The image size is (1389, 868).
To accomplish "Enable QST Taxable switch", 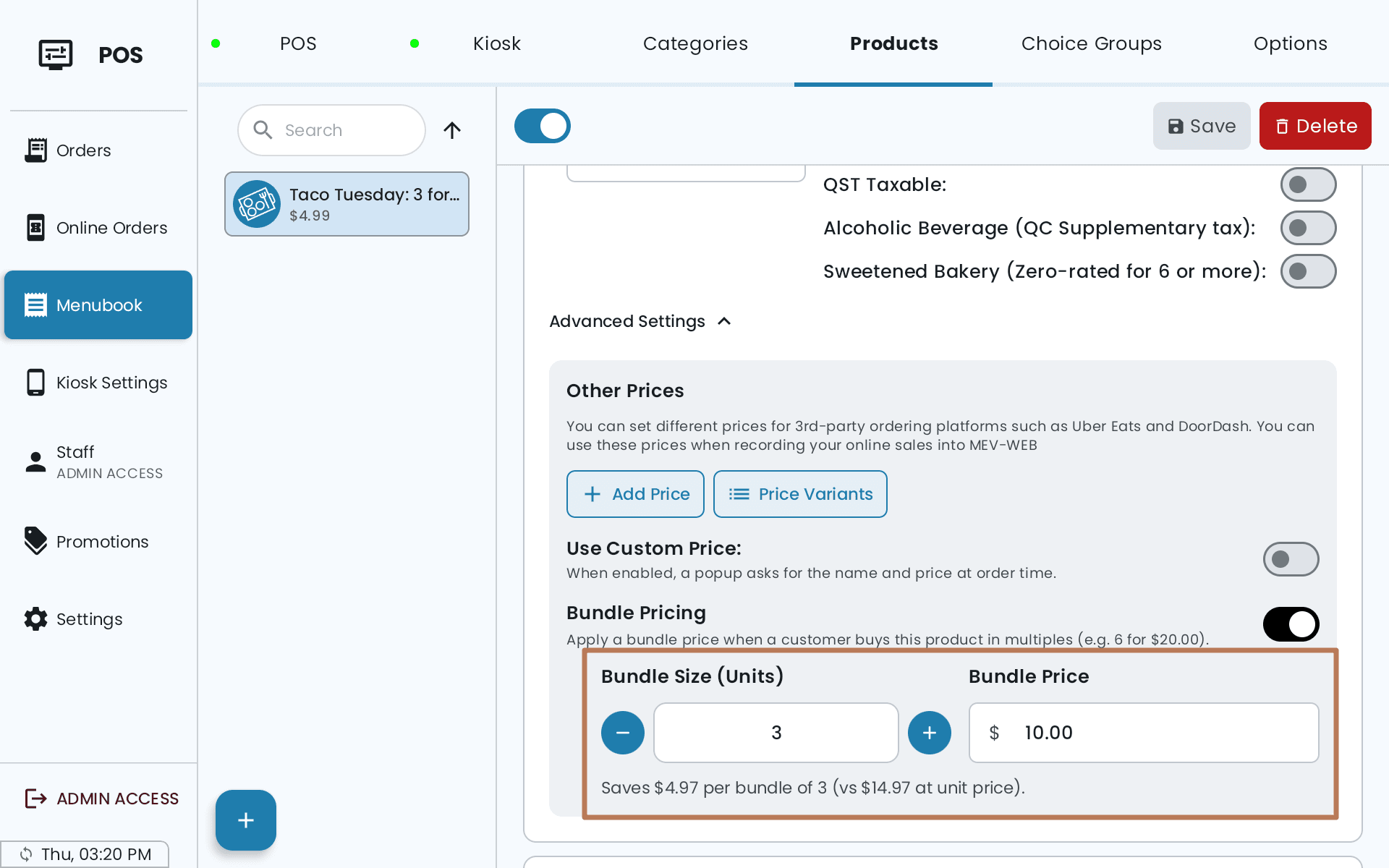I will (1308, 184).
